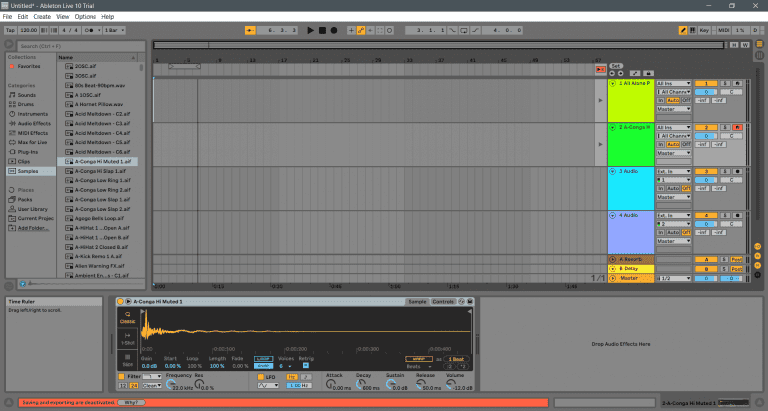Toggle the Simpler Filter on/off switch

click(121, 377)
